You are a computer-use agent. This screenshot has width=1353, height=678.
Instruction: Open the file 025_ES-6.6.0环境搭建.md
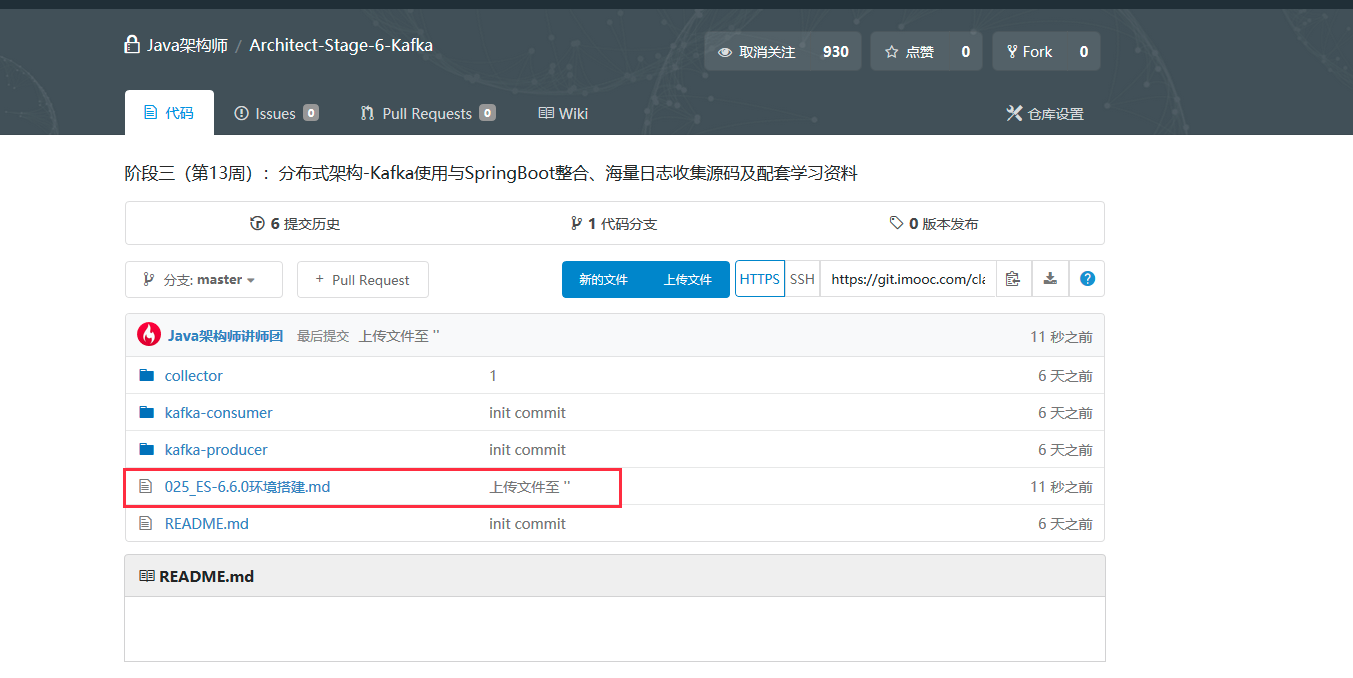point(247,487)
